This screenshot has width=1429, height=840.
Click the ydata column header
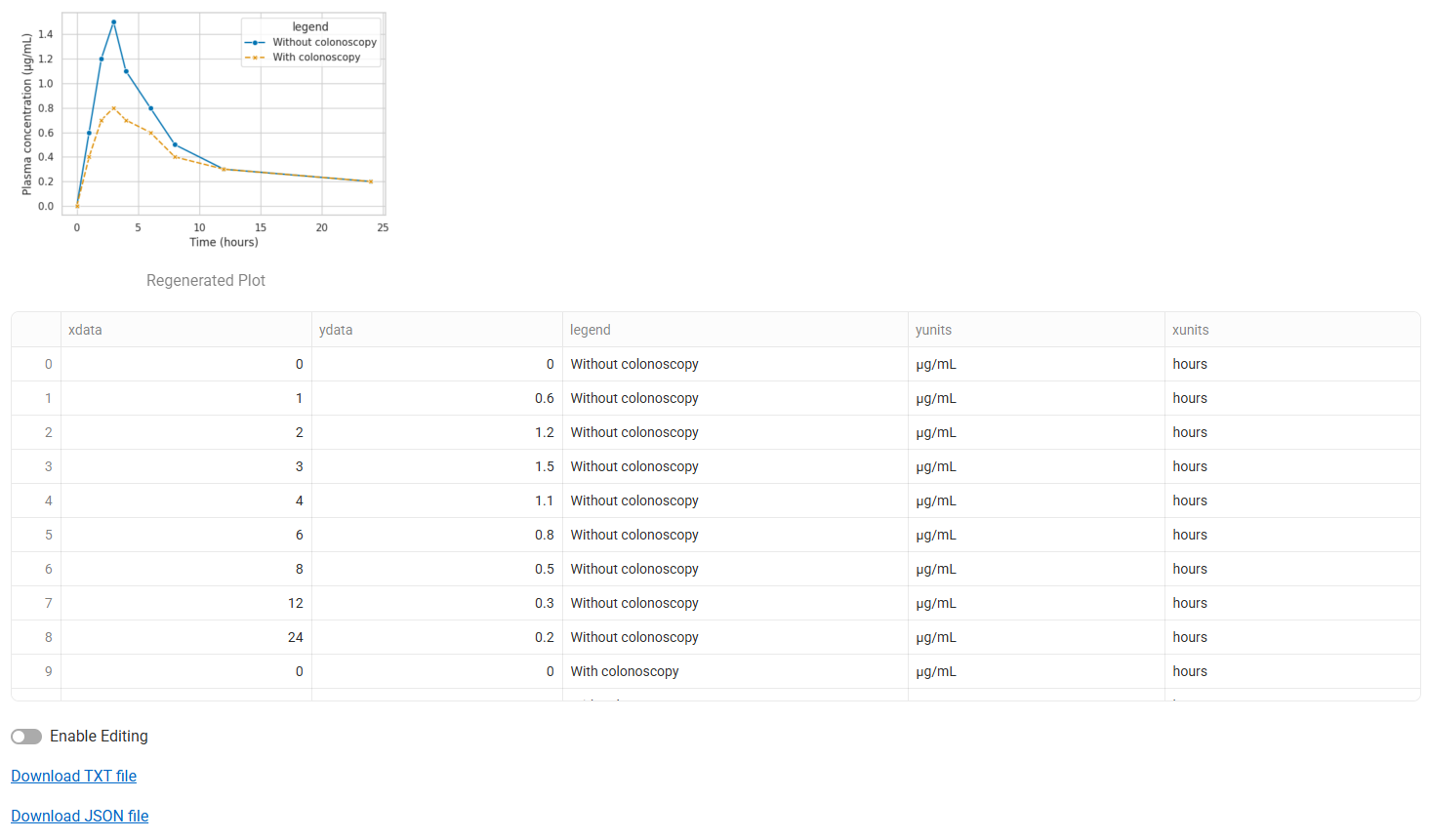[x=436, y=330]
